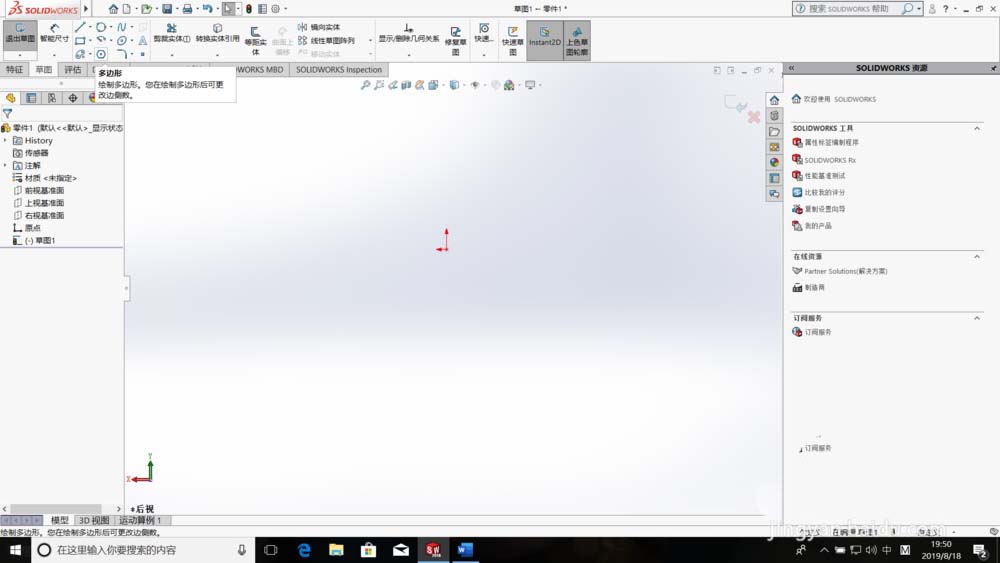Click the Zoom to Fit magnifier icon
Image resolution: width=1000 pixels, height=563 pixels.
coord(365,85)
